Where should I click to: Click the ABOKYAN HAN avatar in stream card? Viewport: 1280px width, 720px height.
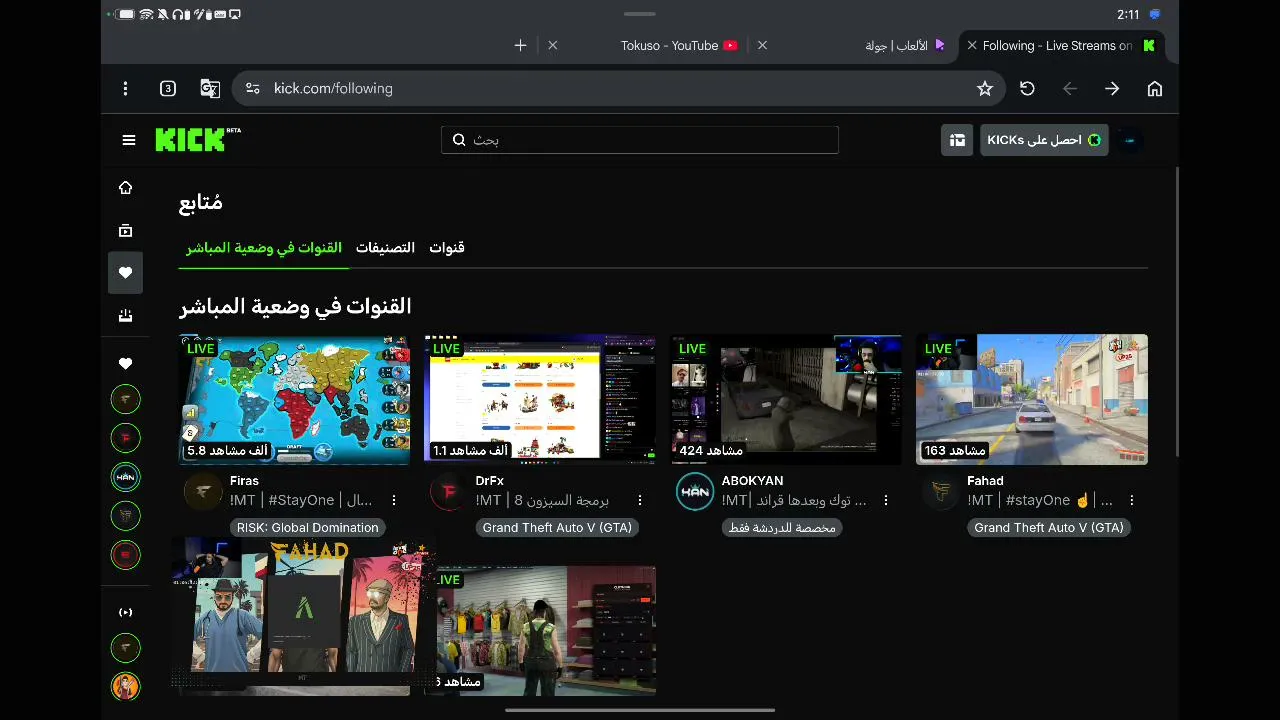click(695, 492)
